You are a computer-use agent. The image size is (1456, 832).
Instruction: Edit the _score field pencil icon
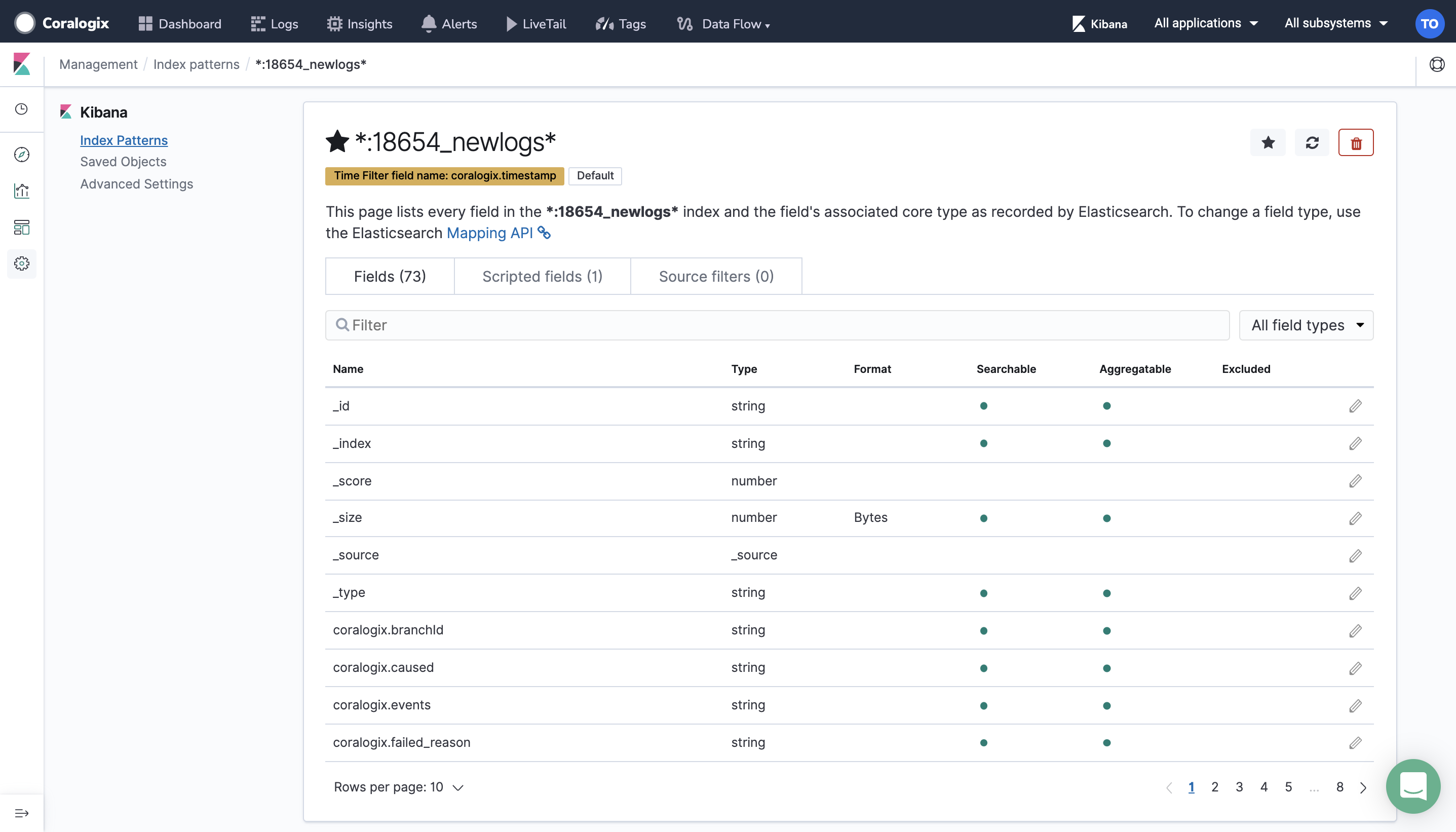click(x=1356, y=481)
